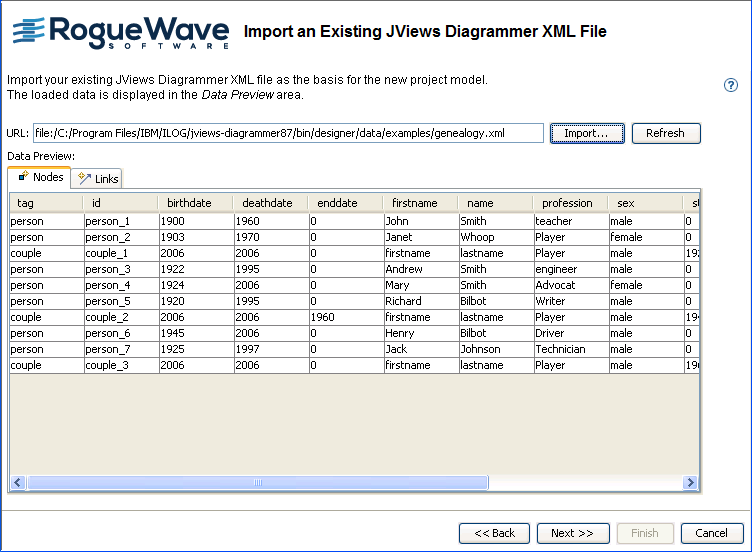The height and width of the screenshot is (552, 752).
Task: Click the scroll left arrow of table
Action: 18,483
